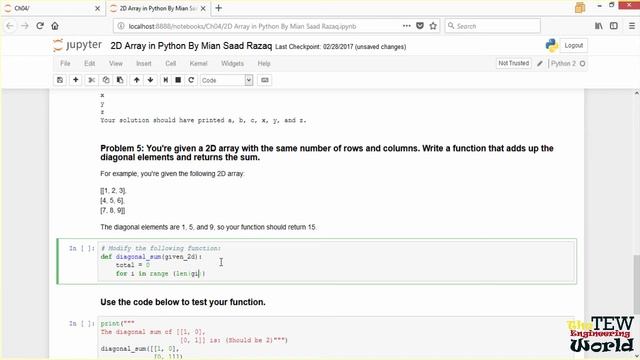Image resolution: width=640 pixels, height=360 pixels.
Task: Show site information icon in address bar
Action: tap(121, 26)
